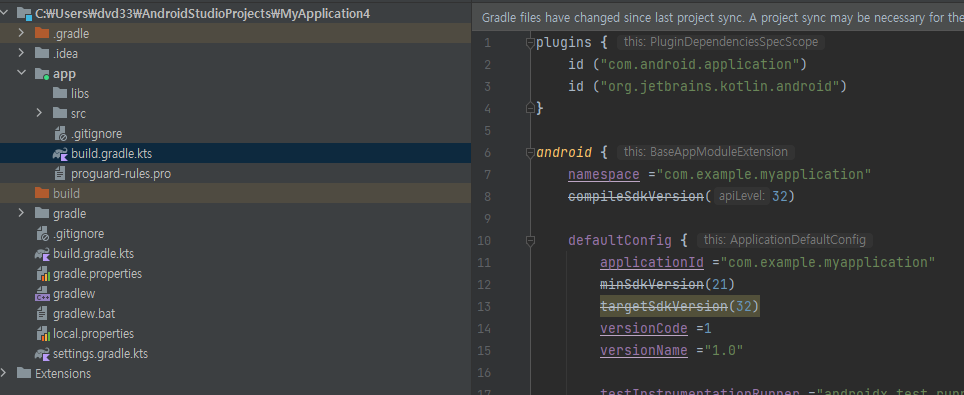The width and height of the screenshot is (964, 395).
Task: Click the closing fold marker at line 4
Action: (530, 108)
